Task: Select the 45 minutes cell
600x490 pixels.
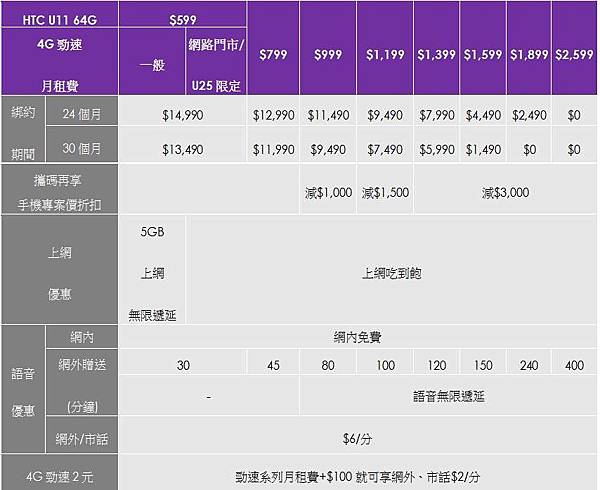Action: 273,362
